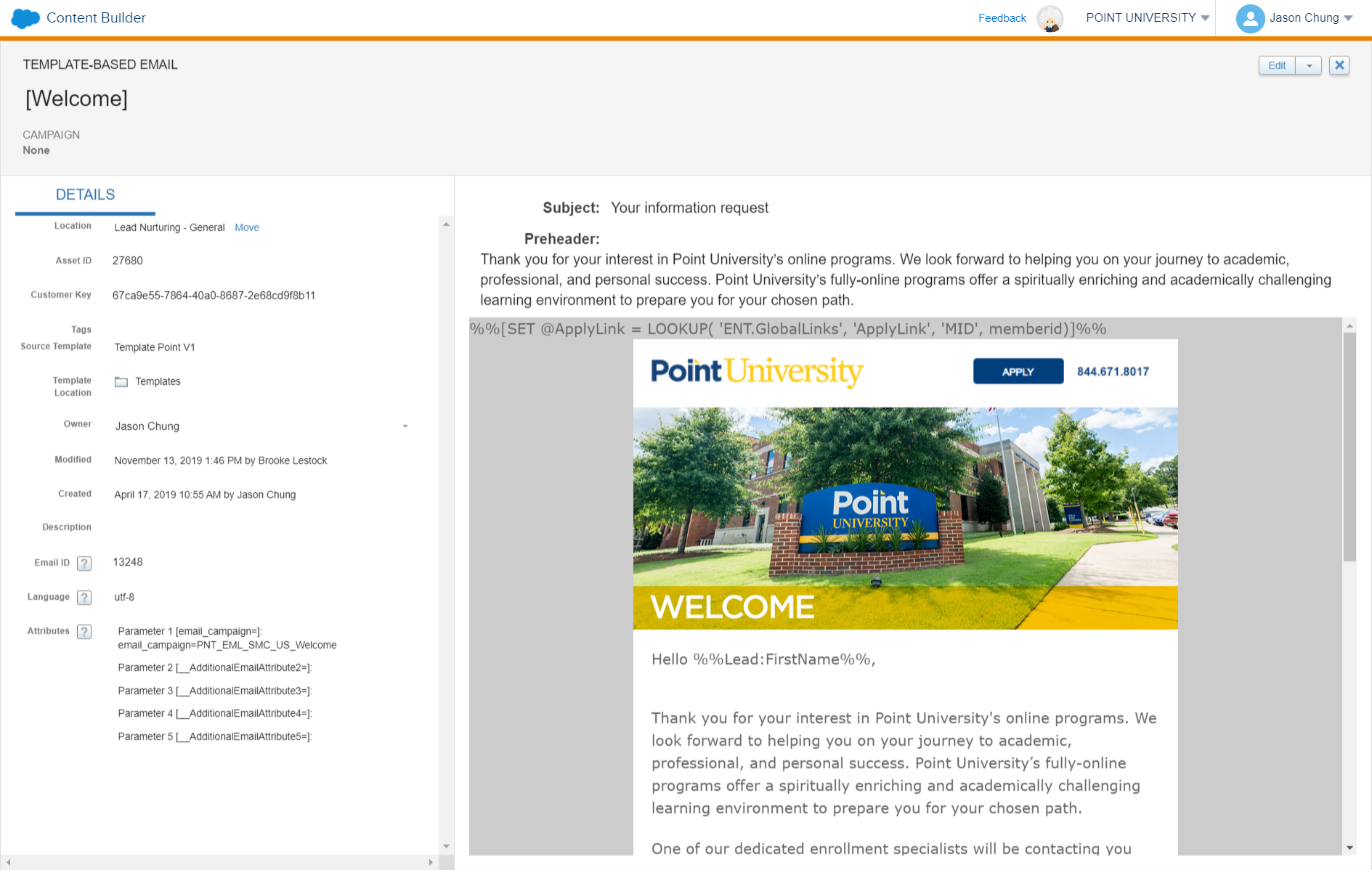This screenshot has width=1372, height=870.
Task: Open the Edit button dropdown arrow
Action: pyautogui.click(x=1309, y=65)
